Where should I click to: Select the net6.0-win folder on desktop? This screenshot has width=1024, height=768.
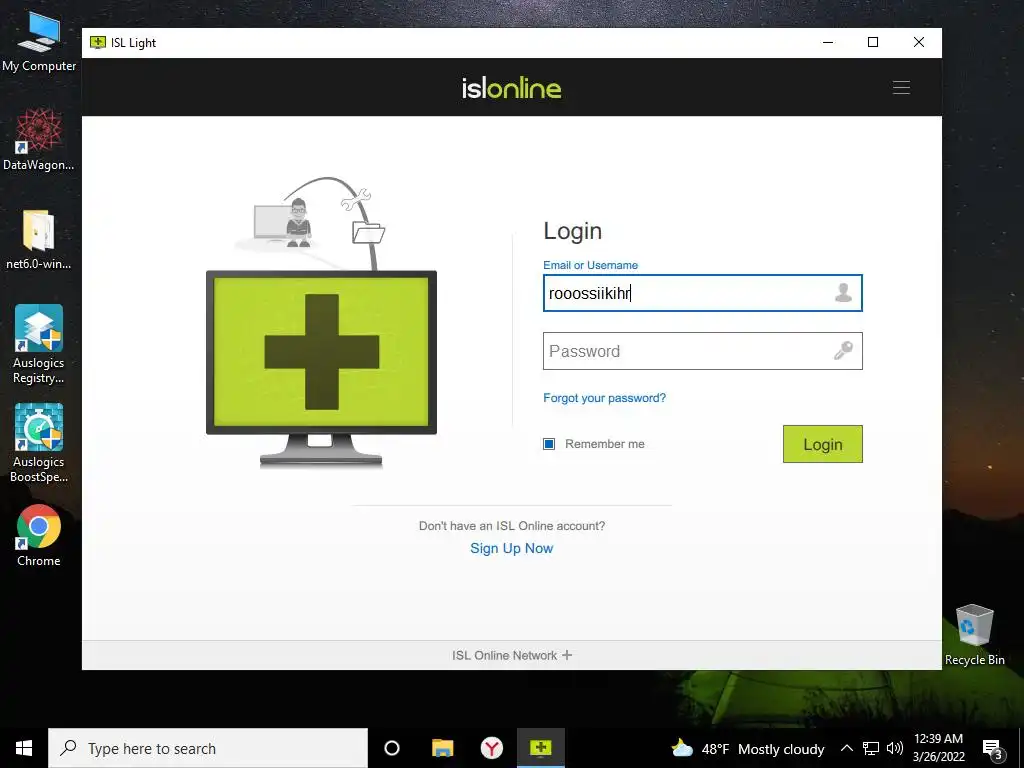click(39, 240)
